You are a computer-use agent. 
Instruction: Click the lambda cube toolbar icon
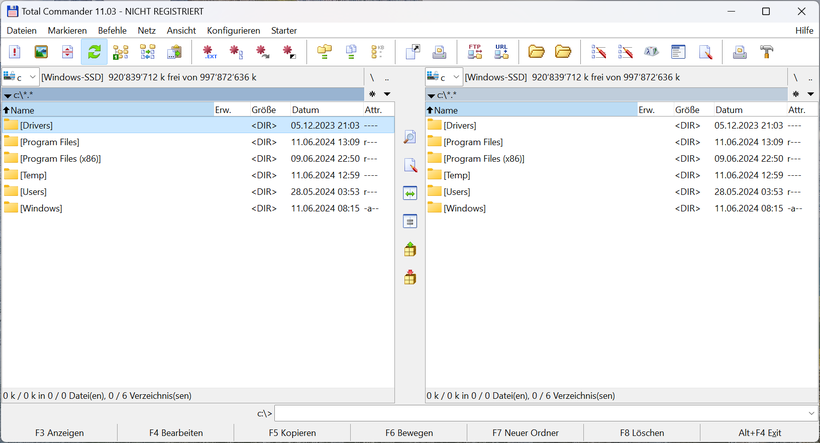652,52
